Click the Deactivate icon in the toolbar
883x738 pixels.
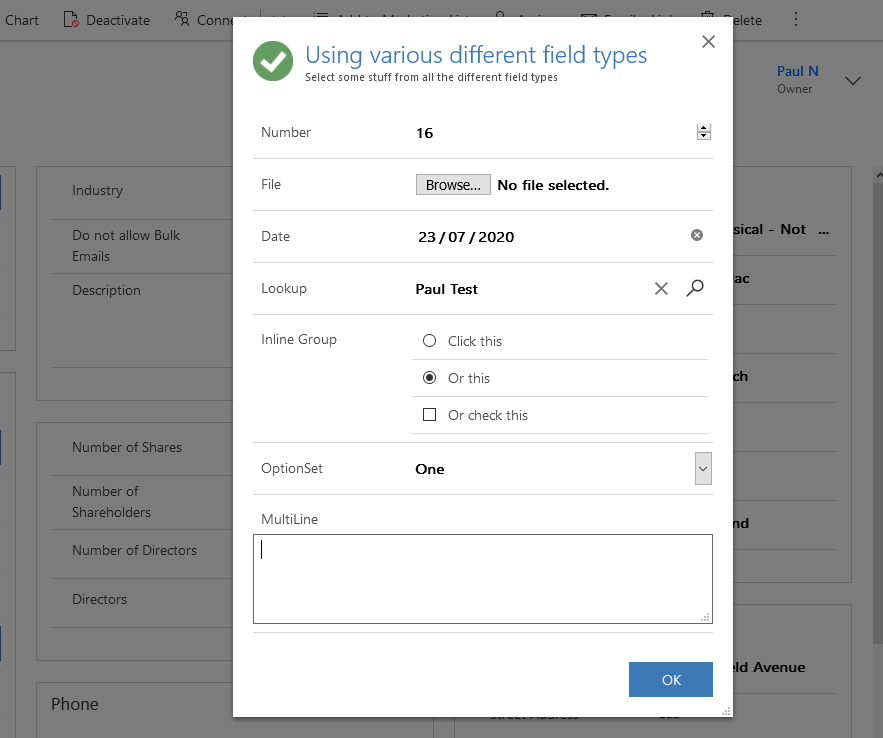(x=69, y=19)
